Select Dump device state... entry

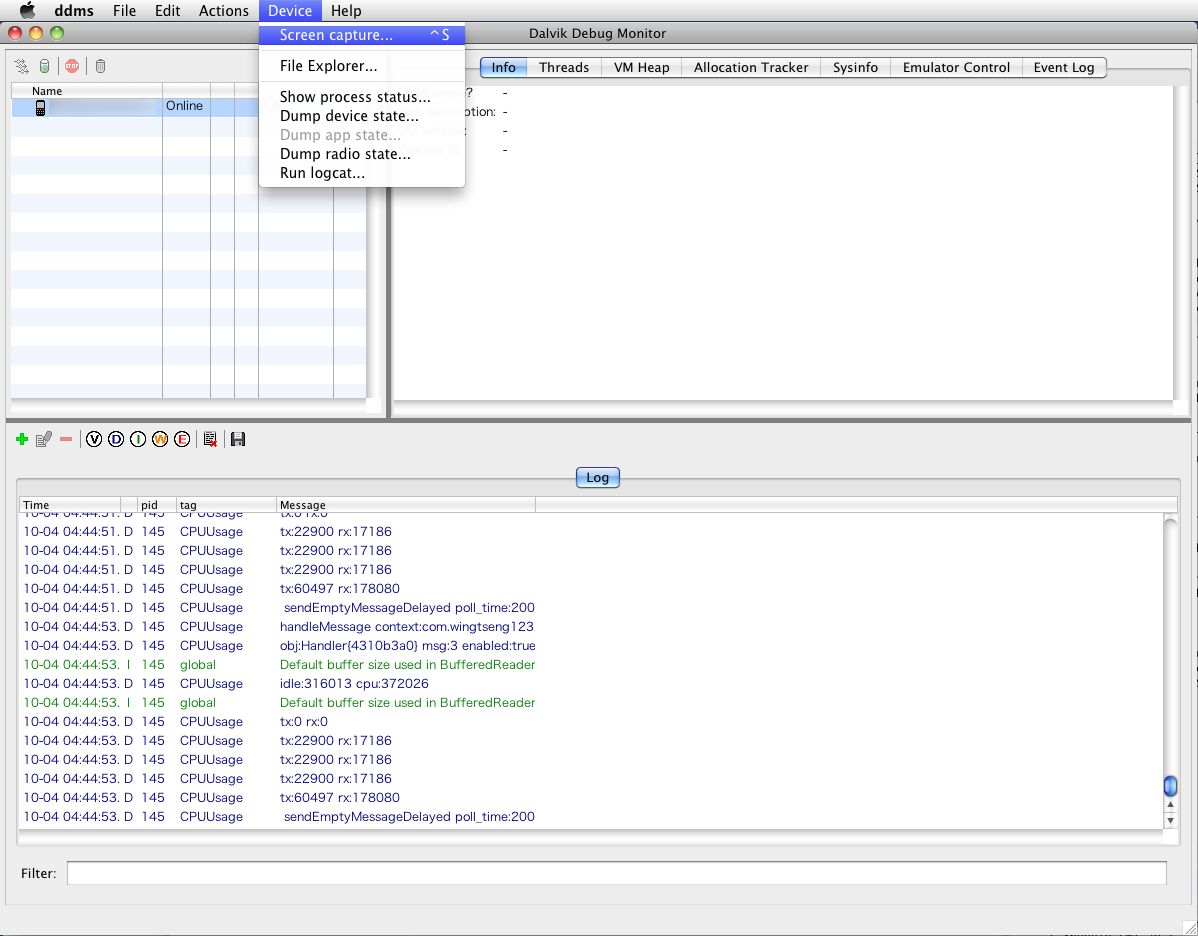362,116
